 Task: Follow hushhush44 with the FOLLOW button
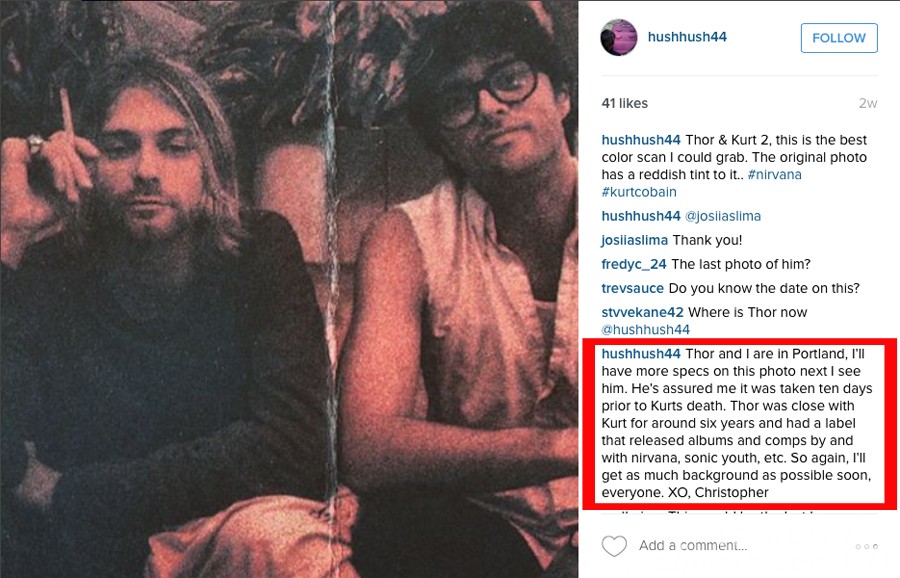[x=839, y=38]
